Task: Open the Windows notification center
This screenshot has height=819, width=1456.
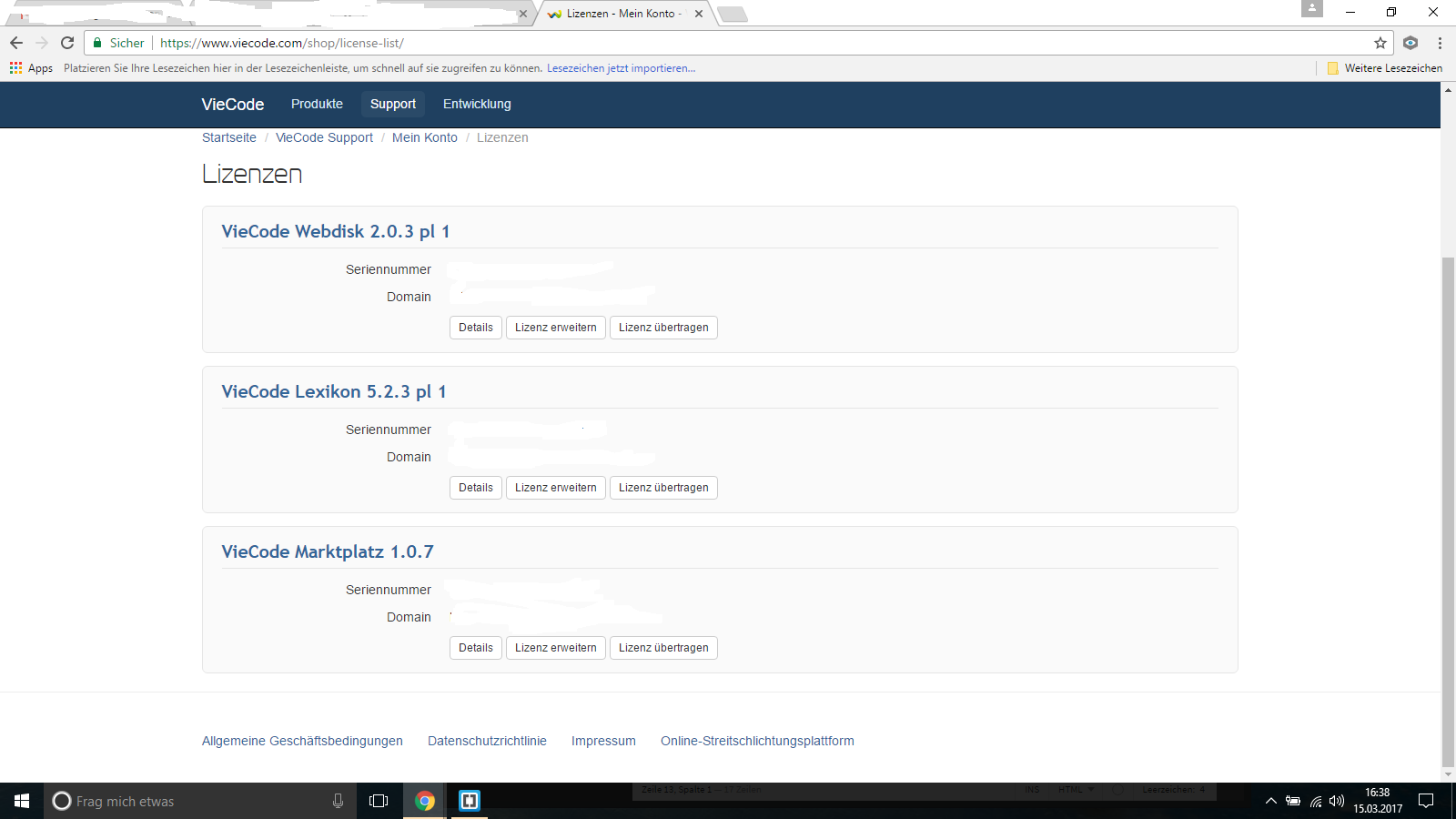Action: 1426,801
